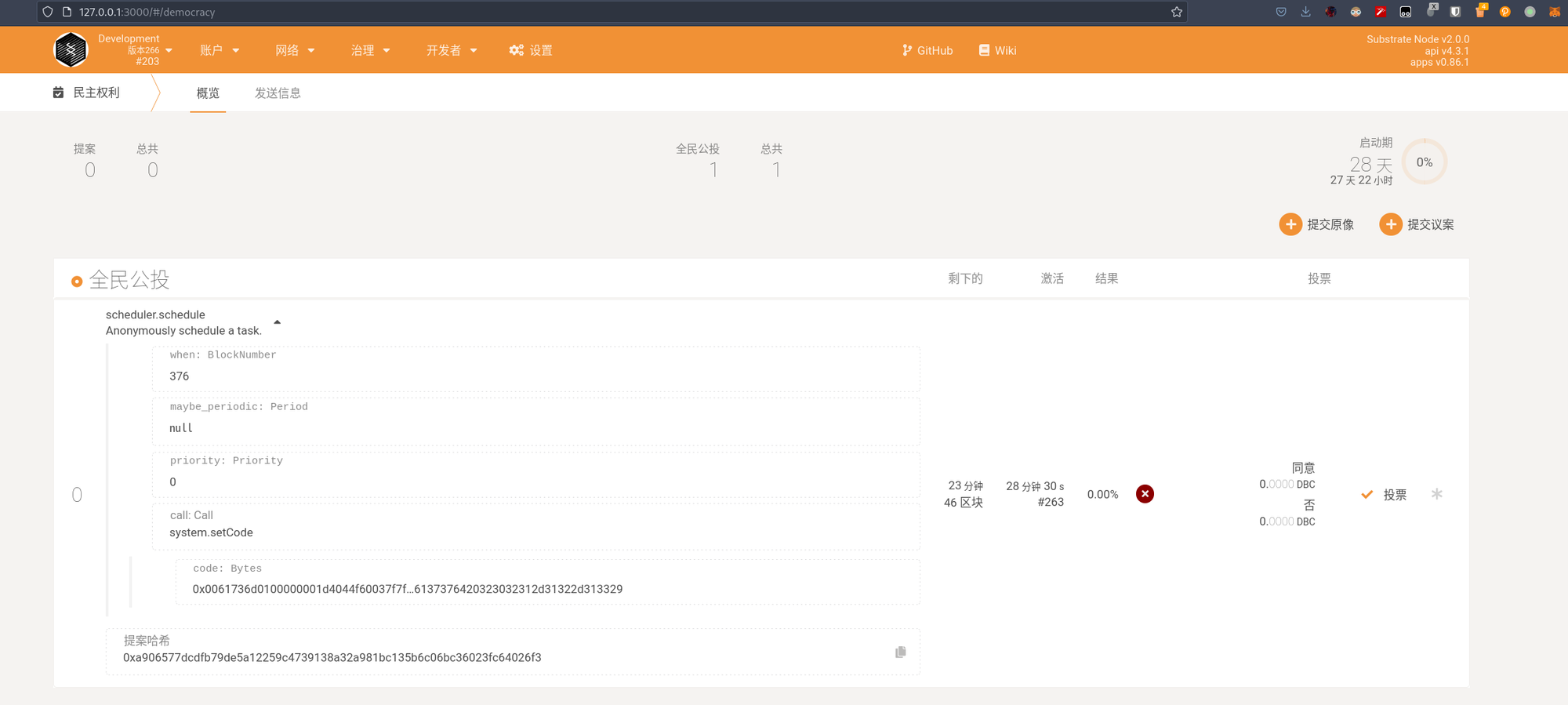Screen dimensions: 1568x705
Task: Click the 投票 vote button
Action: 1385,495
